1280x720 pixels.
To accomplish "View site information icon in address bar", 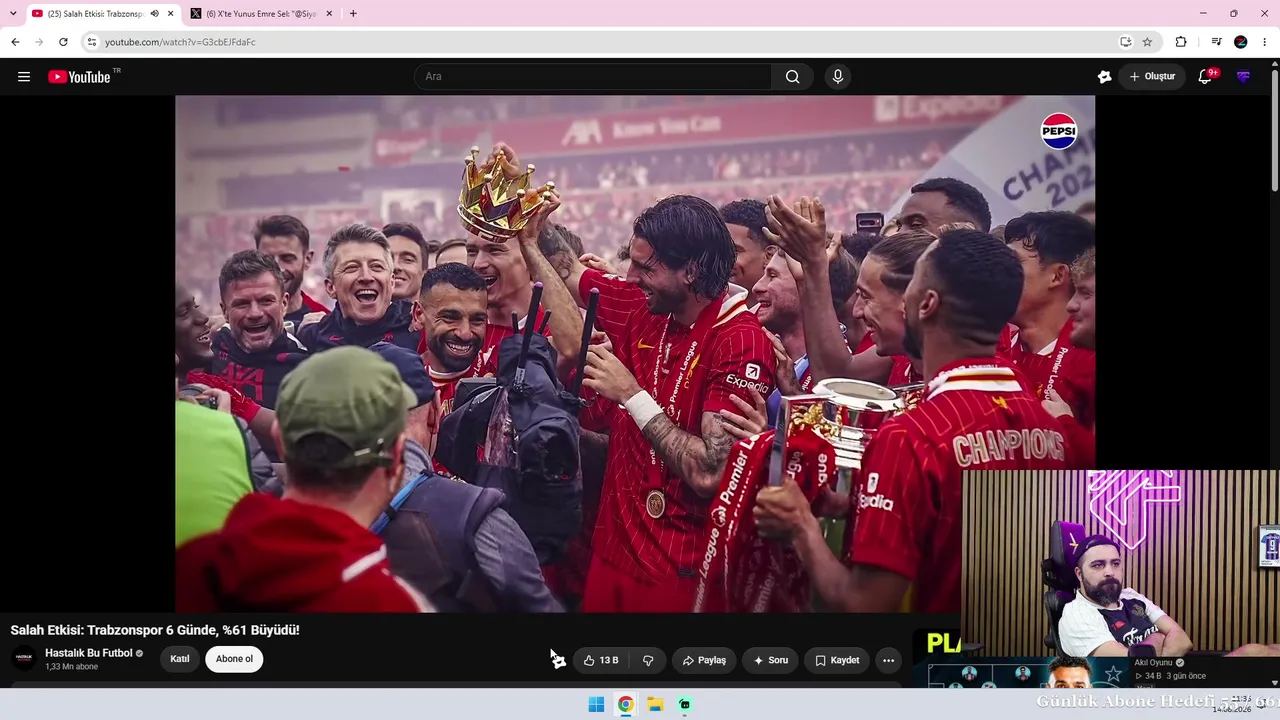I will click(91, 42).
